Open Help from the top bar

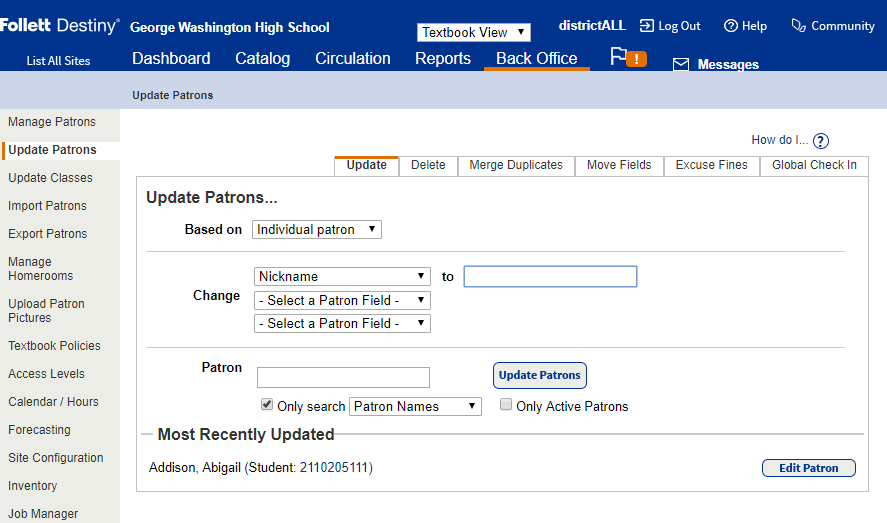pos(731,26)
